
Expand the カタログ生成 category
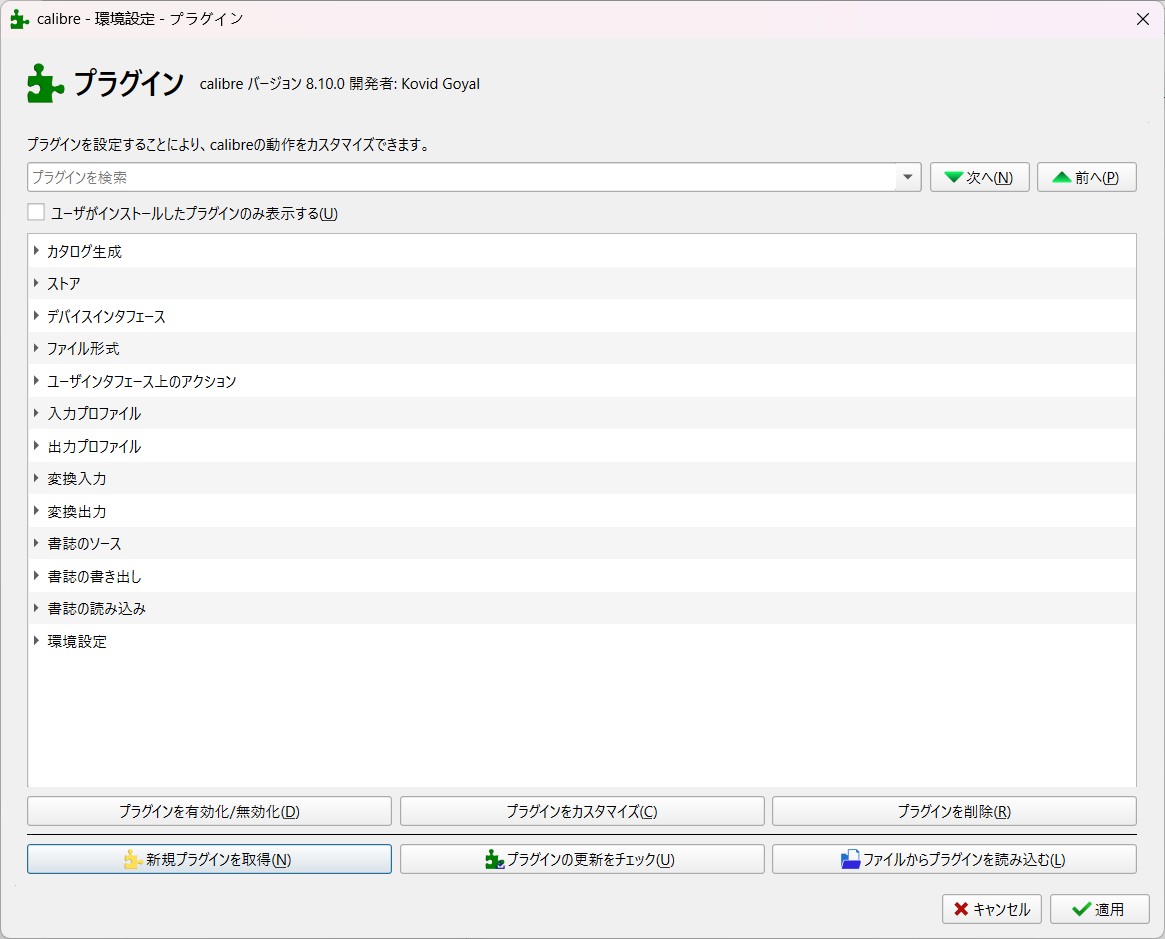pos(36,250)
